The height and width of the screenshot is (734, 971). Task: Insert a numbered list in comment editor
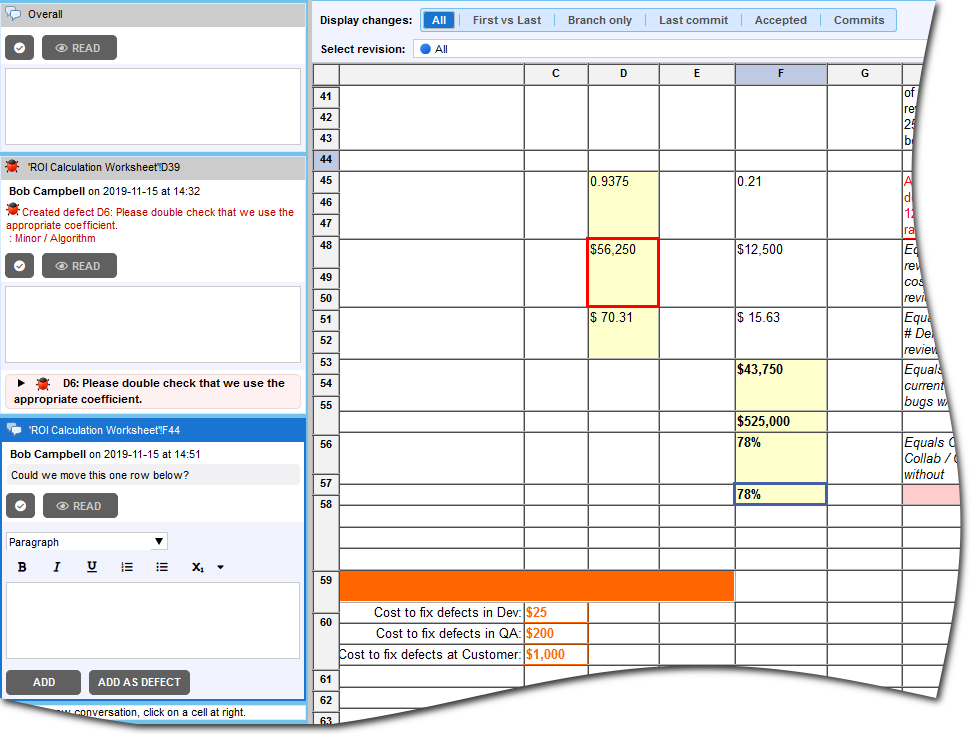(x=127, y=567)
